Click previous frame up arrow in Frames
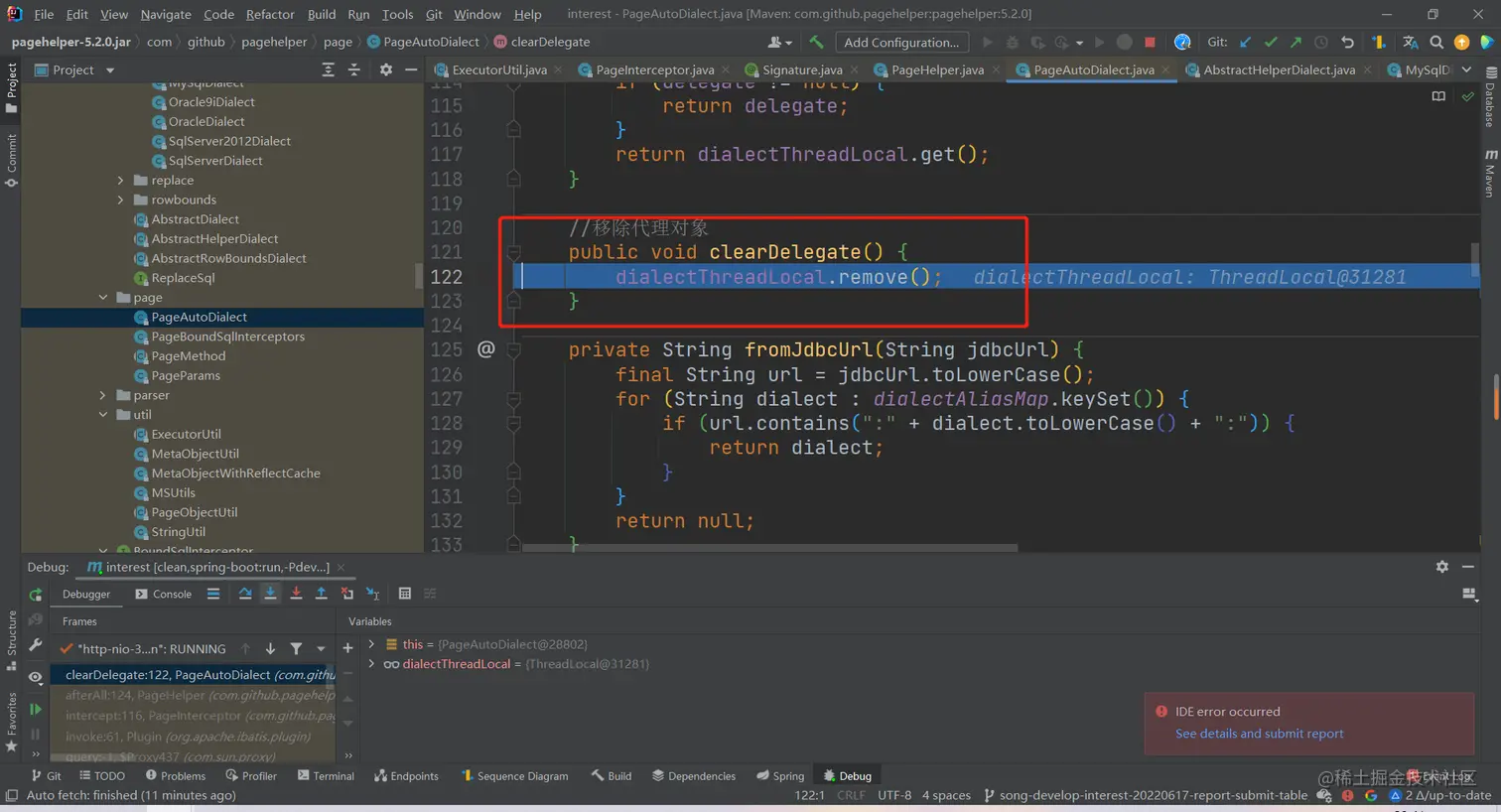The width and height of the screenshot is (1501, 812). (x=245, y=648)
